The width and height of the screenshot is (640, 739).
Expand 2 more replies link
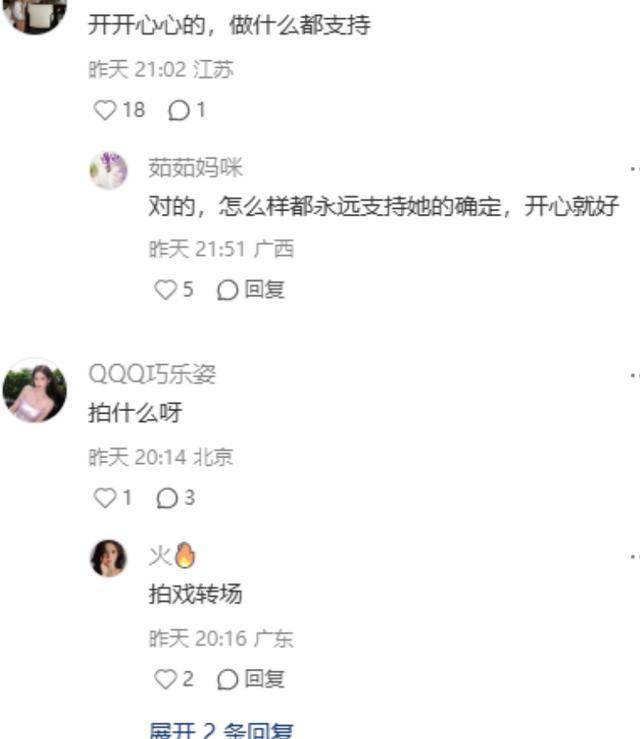tap(221, 730)
